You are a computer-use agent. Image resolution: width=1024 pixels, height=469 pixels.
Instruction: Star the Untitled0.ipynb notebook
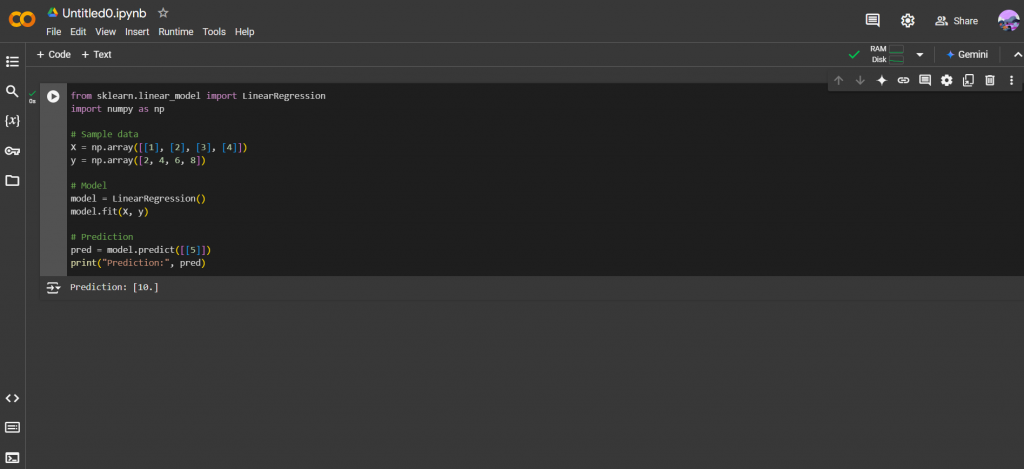(163, 13)
